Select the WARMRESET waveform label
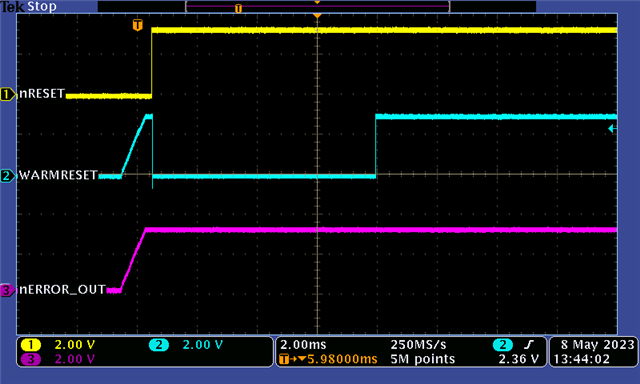The height and width of the screenshot is (384, 640). [x=58, y=175]
